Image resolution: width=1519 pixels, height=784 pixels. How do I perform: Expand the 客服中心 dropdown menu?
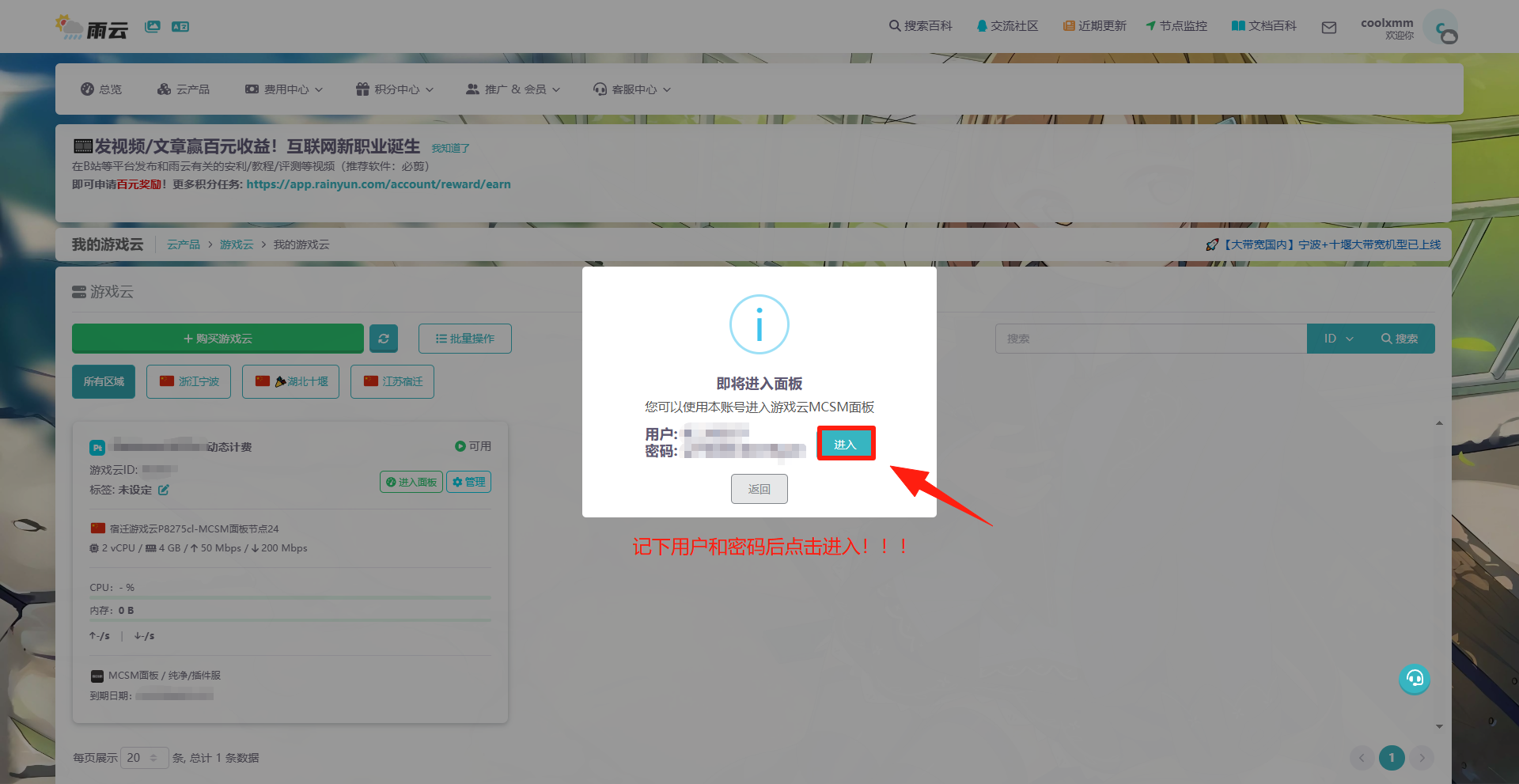click(x=632, y=89)
